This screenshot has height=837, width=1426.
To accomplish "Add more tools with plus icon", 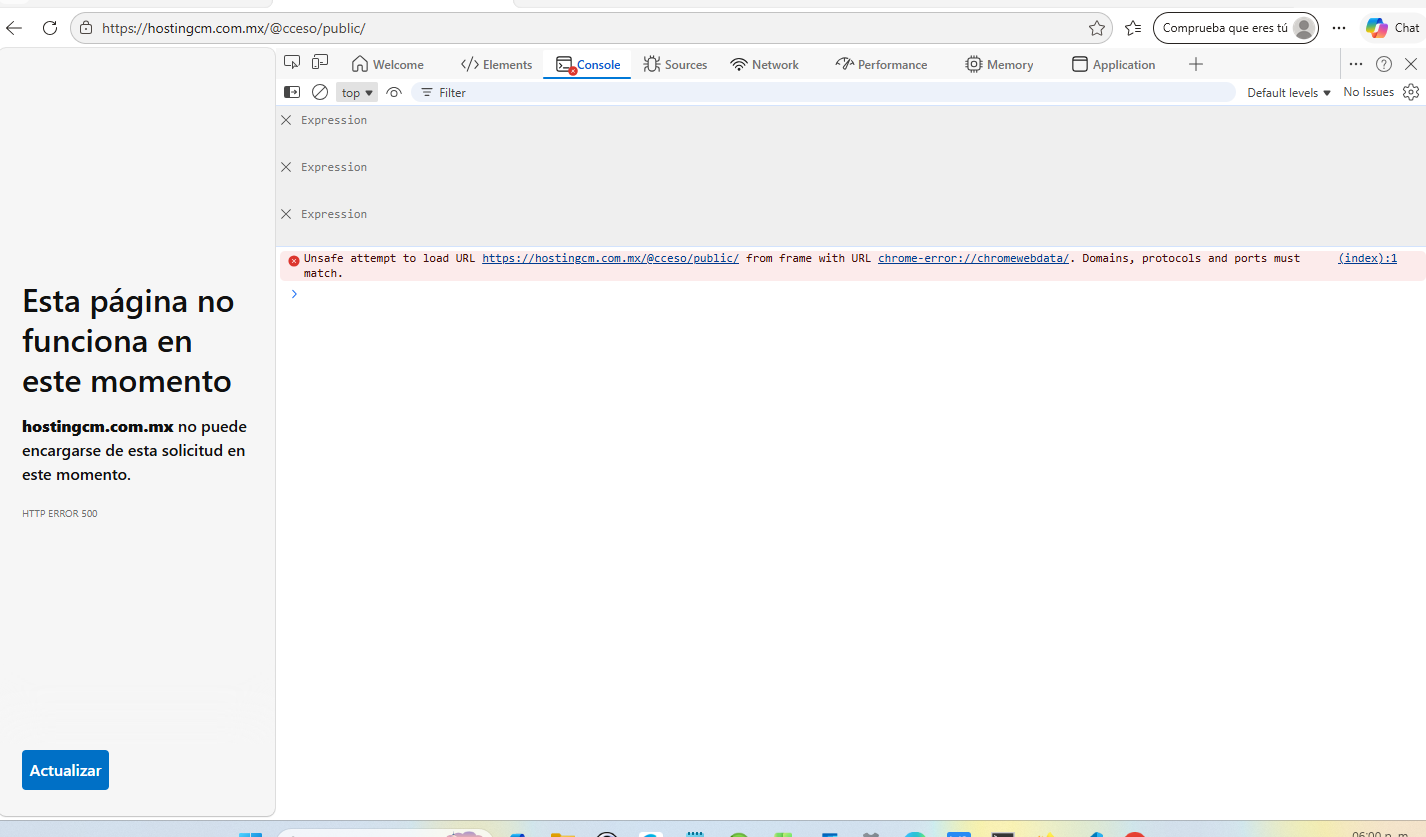I will pos(1196,64).
